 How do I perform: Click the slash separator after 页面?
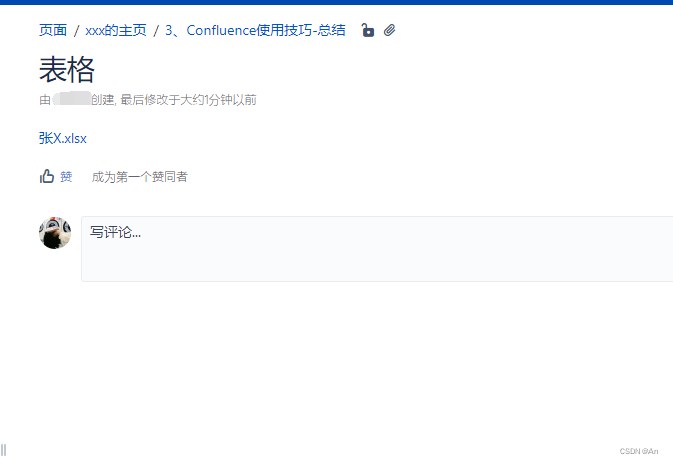coord(76,31)
